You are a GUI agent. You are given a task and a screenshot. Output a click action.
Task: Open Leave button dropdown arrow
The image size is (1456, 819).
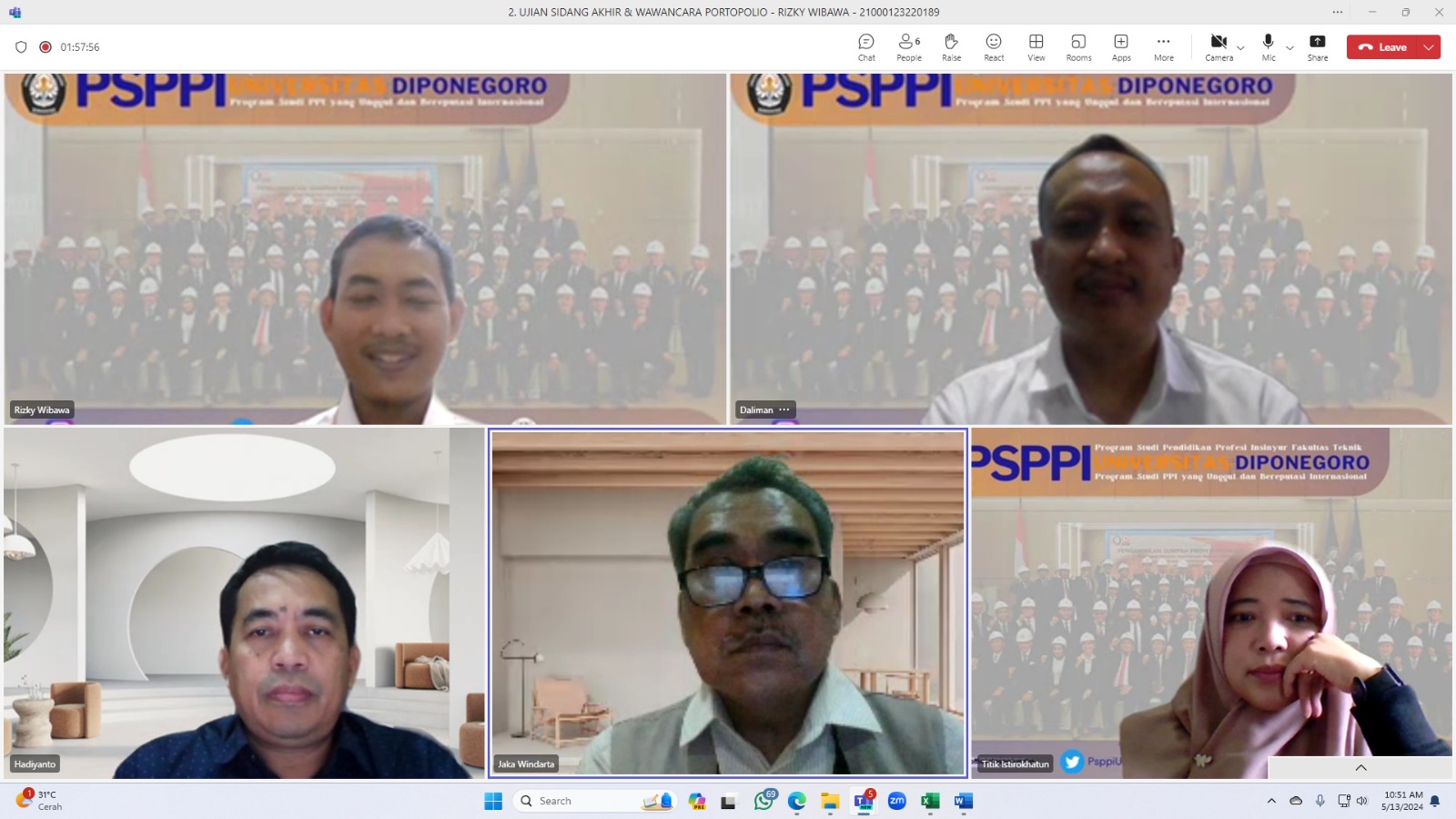(x=1429, y=47)
